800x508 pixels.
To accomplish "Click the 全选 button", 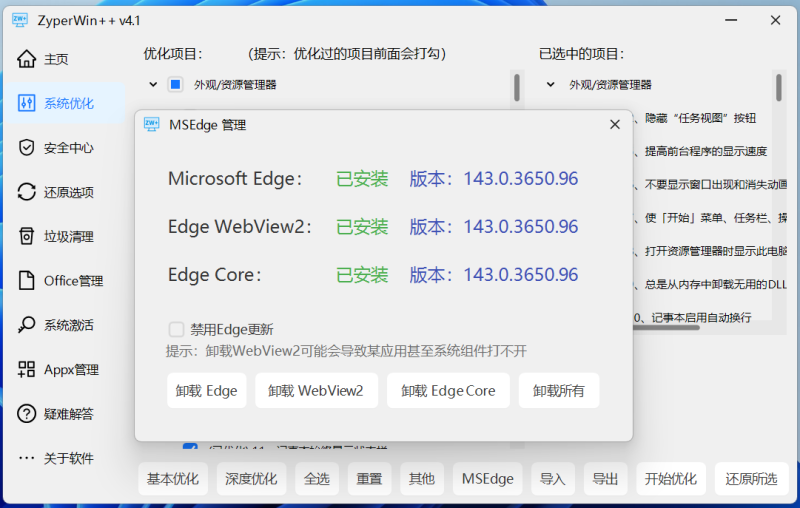I will click(317, 479).
